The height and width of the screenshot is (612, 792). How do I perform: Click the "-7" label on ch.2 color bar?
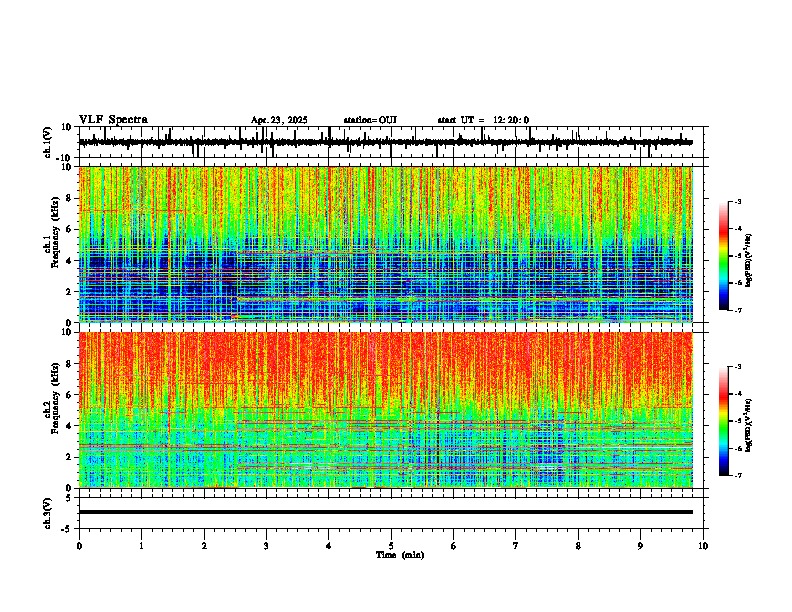pos(738,475)
